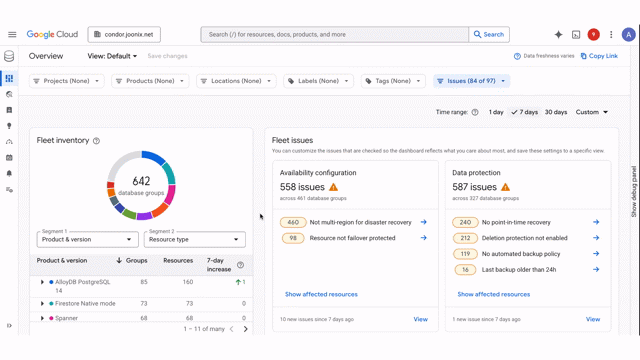The height and width of the screenshot is (360, 640).
Task: Click the 240 issue count badge
Action: pyautogui.click(x=465, y=222)
